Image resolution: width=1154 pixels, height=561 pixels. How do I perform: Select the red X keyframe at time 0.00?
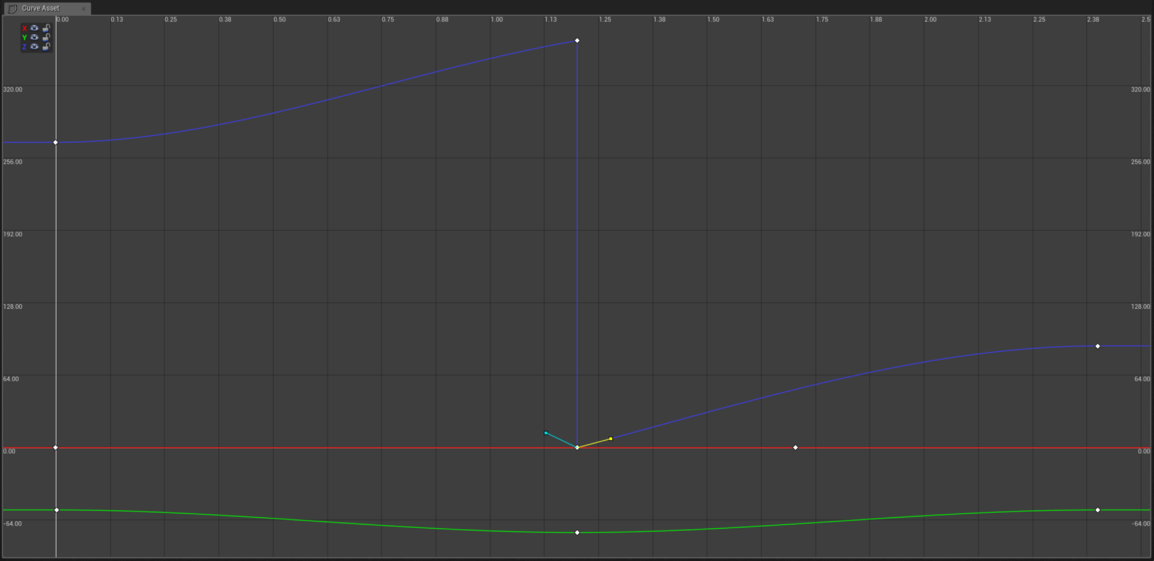55,448
